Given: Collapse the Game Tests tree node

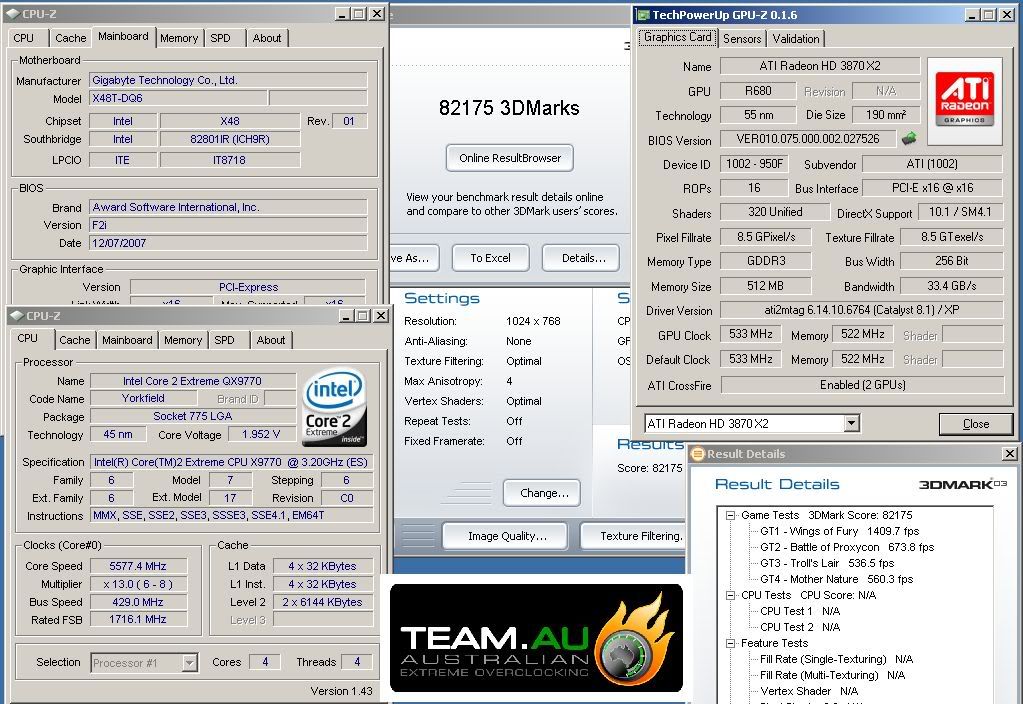Looking at the screenshot, I should (x=729, y=515).
